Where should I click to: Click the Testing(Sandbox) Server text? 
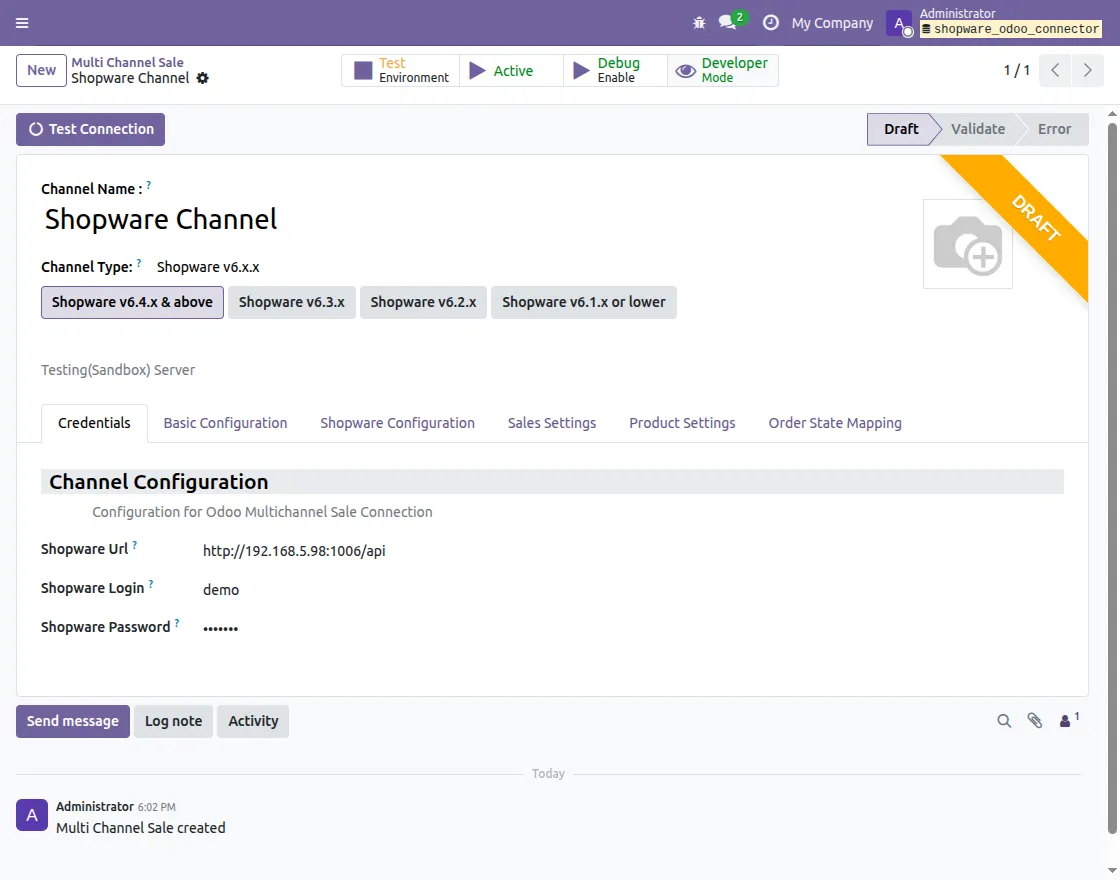click(118, 370)
